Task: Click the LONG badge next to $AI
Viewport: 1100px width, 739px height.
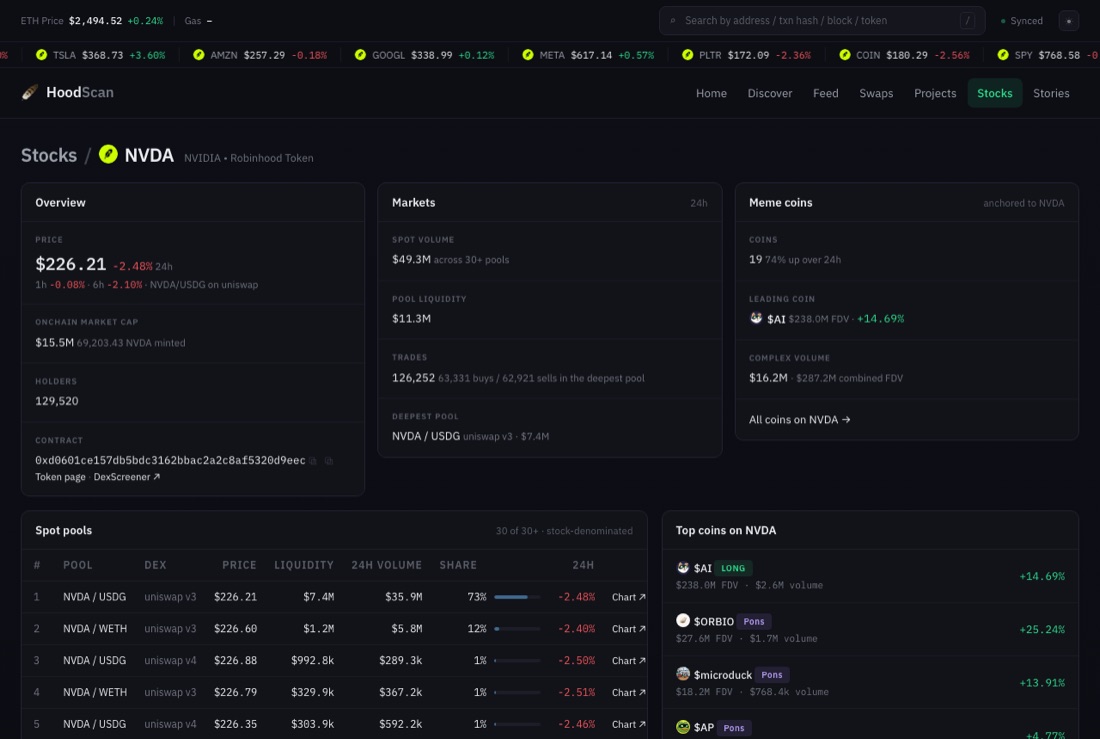Action: [x=733, y=568]
